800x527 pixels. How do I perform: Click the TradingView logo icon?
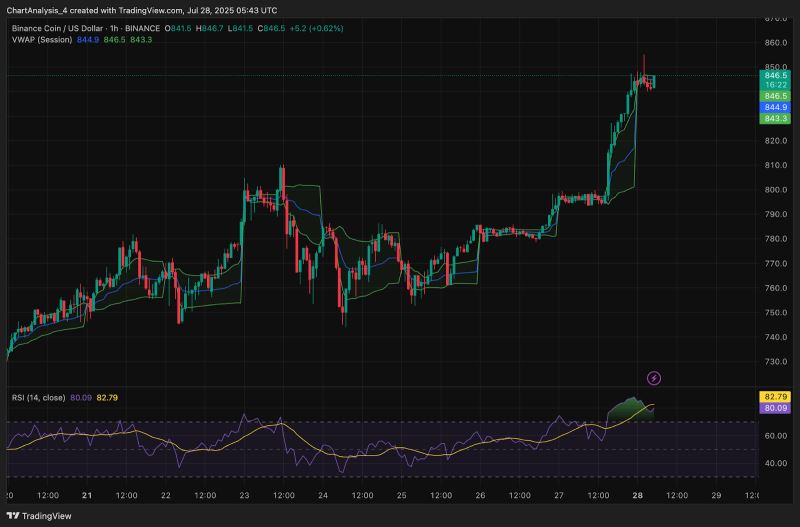click(13, 515)
